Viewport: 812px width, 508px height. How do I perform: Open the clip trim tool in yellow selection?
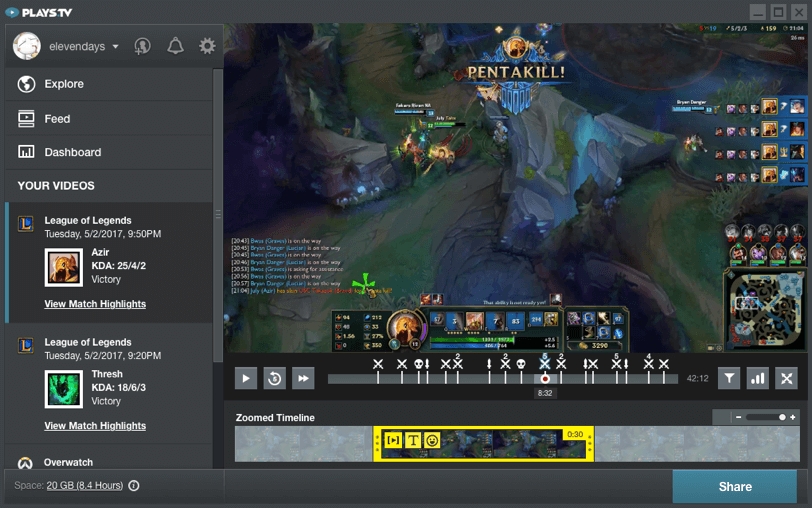[x=393, y=440]
